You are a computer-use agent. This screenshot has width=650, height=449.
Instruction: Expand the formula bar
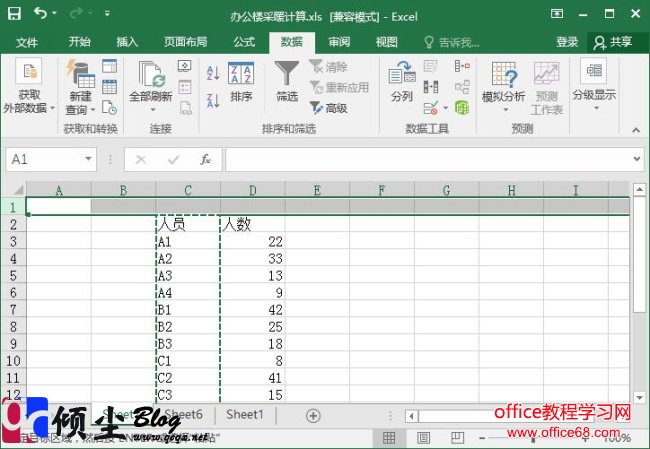[637, 159]
